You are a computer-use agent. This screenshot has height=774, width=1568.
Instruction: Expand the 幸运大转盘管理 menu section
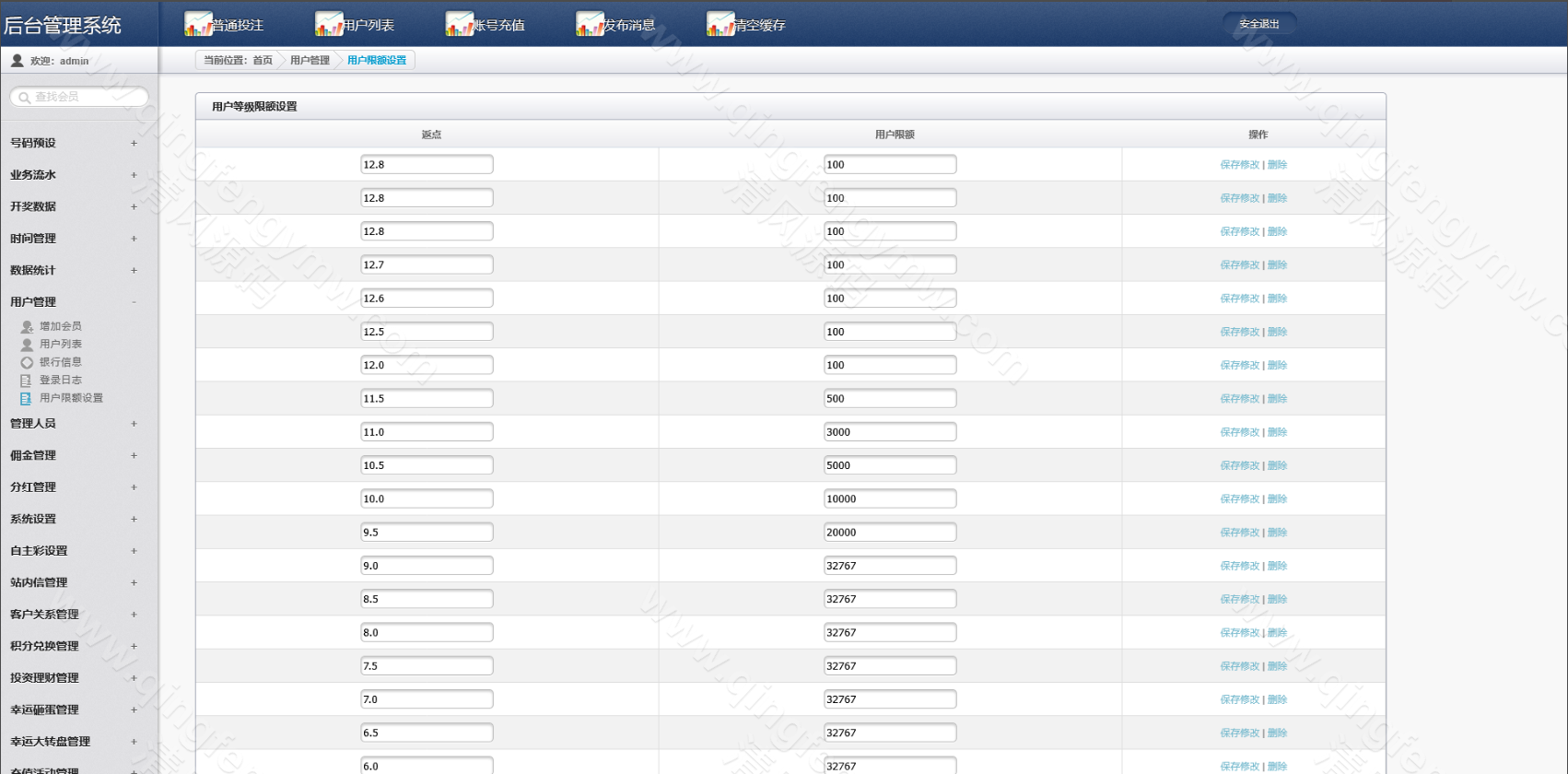click(134, 742)
